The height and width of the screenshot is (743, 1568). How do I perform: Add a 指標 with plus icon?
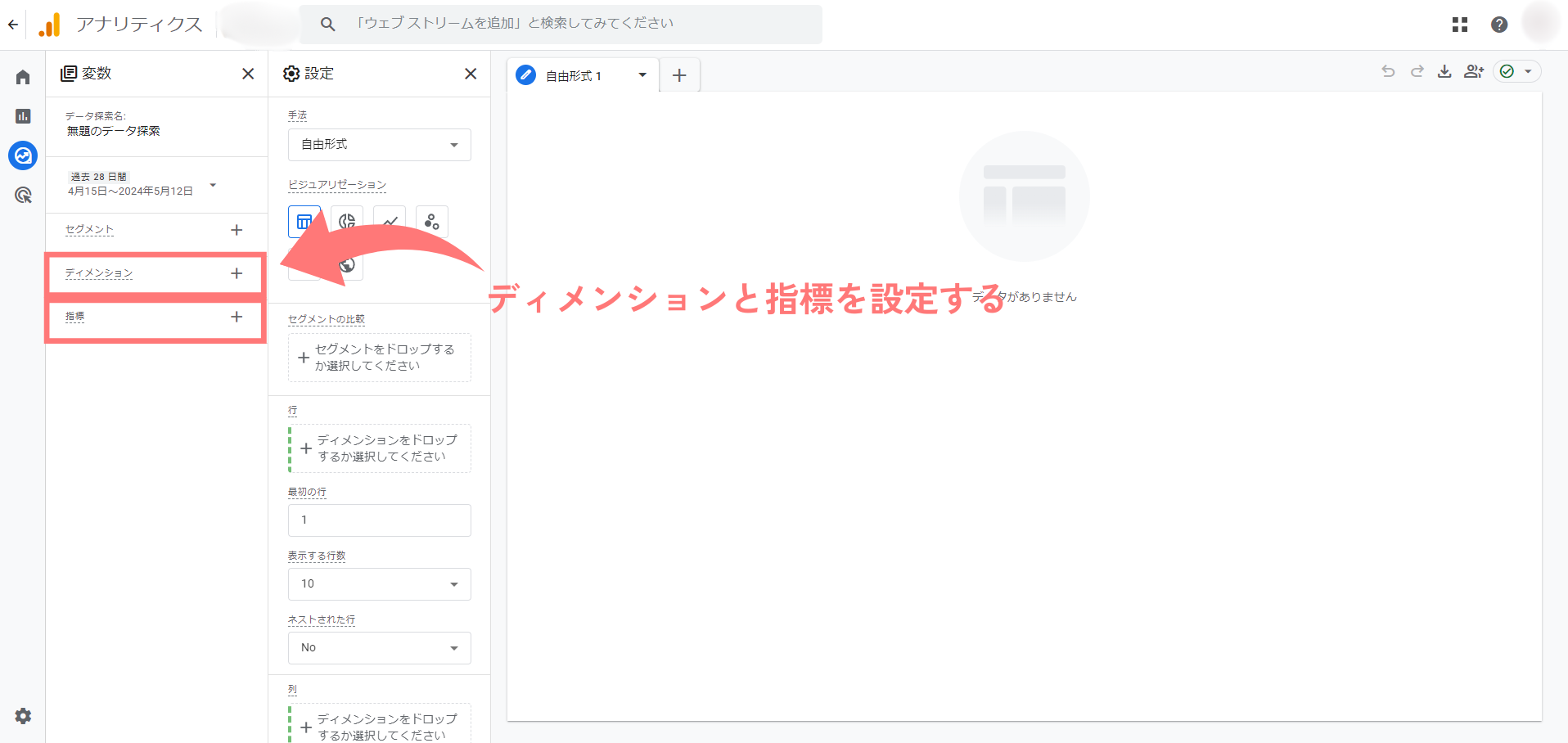tap(237, 317)
